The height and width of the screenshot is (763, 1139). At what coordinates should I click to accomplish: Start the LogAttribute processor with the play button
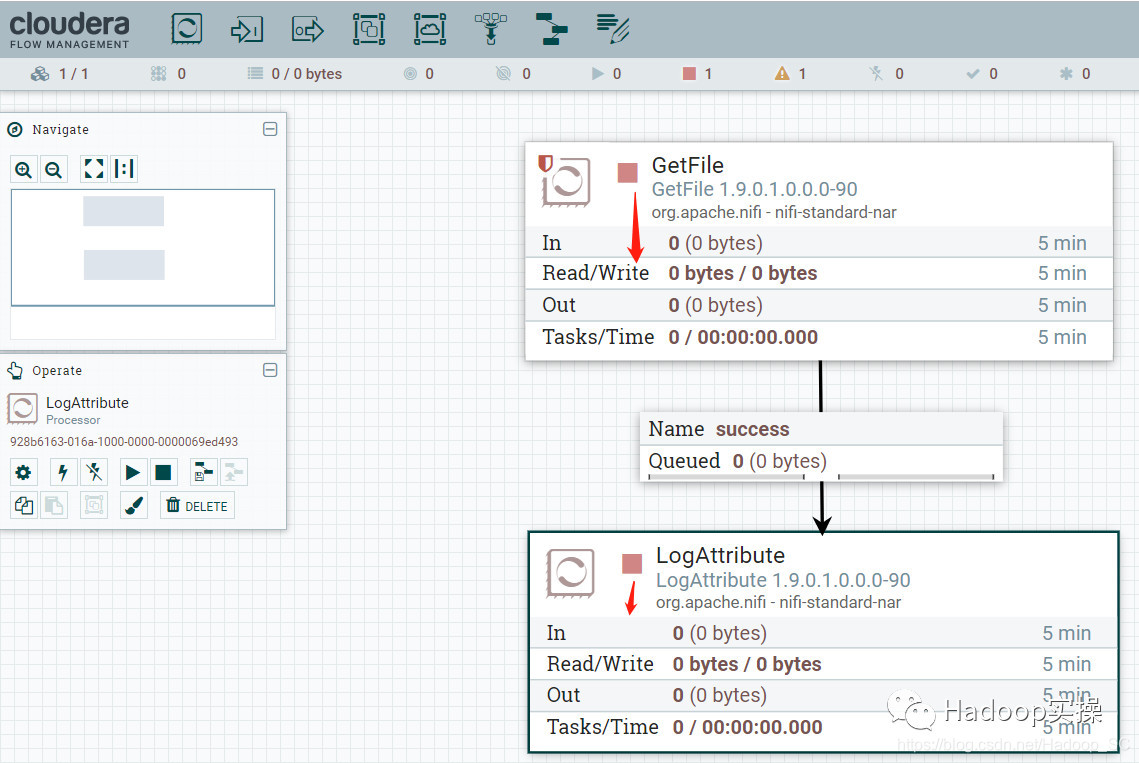tap(132, 472)
